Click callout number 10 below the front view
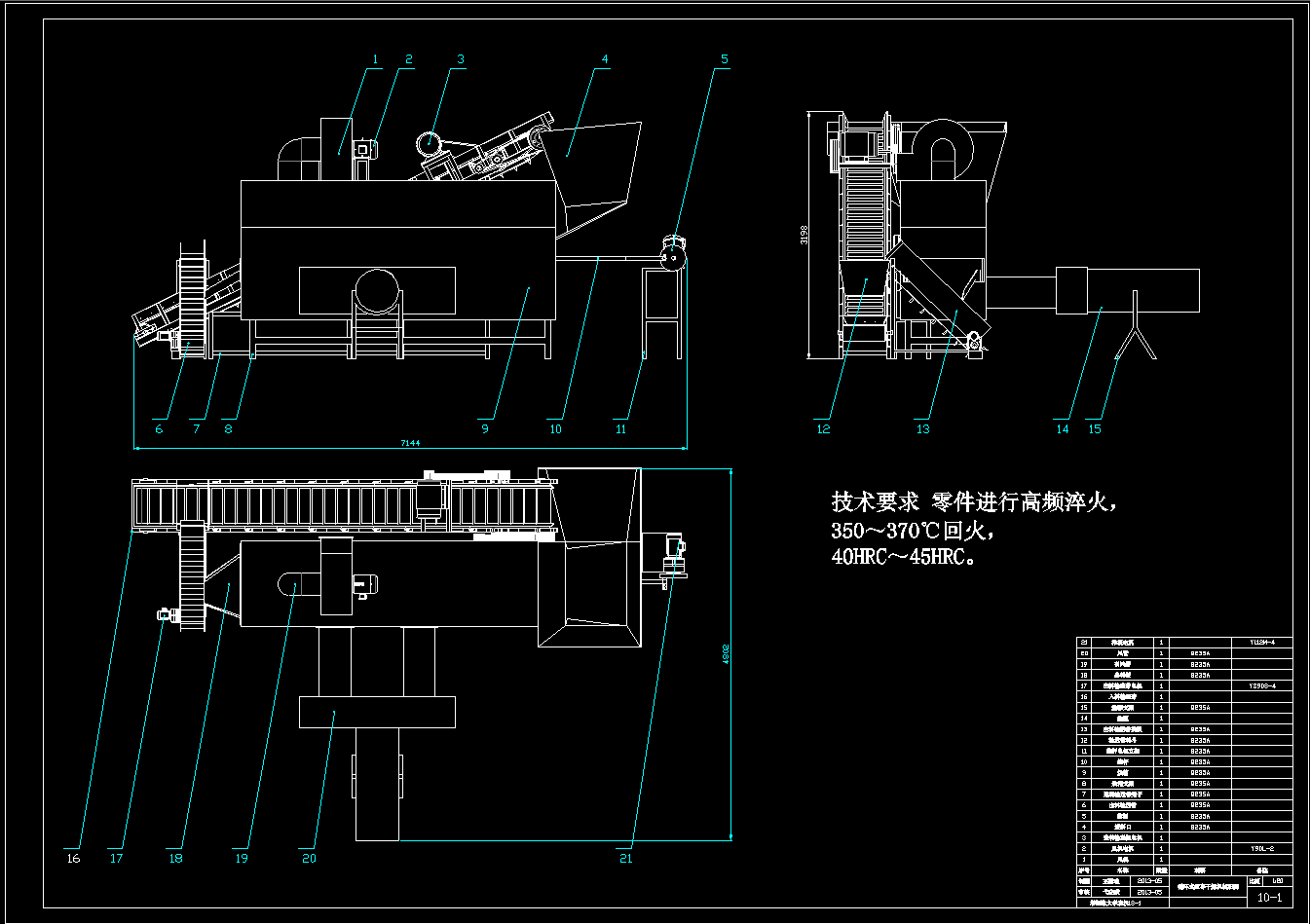1310x924 pixels. pos(555,429)
